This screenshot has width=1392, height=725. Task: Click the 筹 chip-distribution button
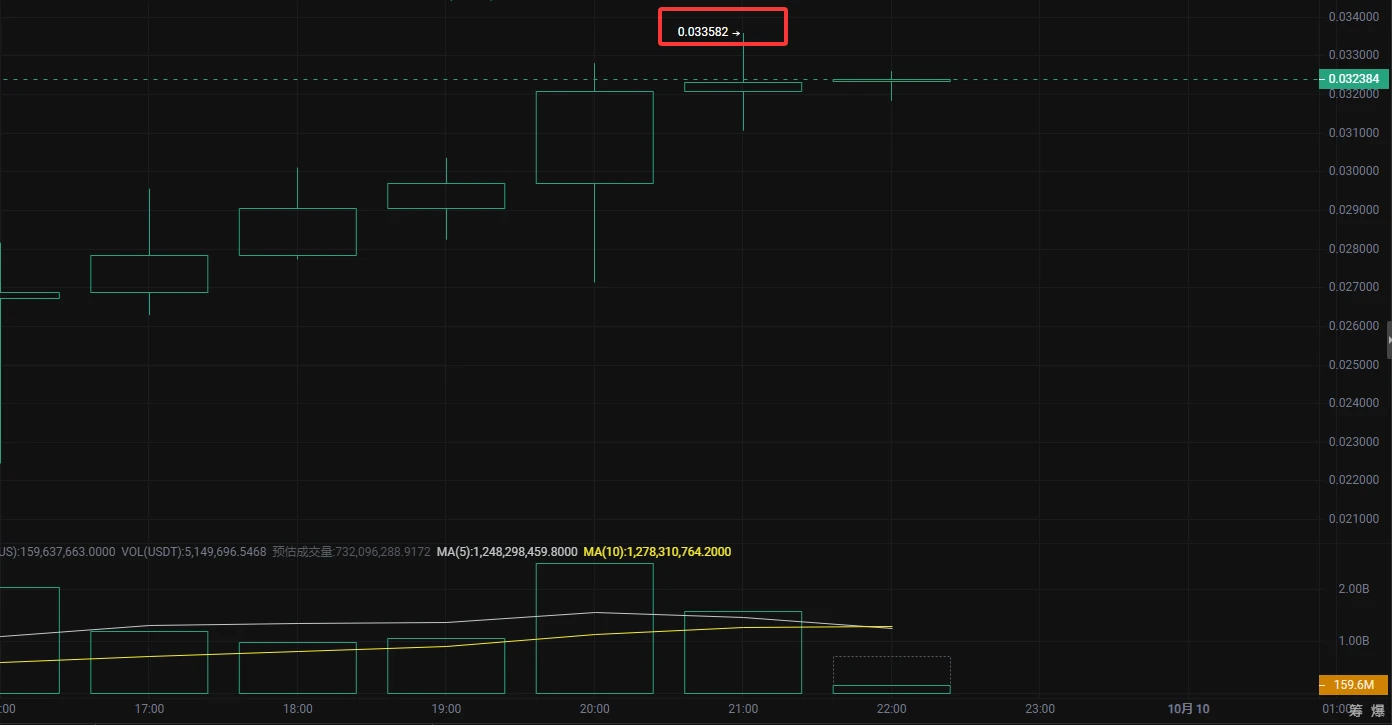pos(1355,711)
